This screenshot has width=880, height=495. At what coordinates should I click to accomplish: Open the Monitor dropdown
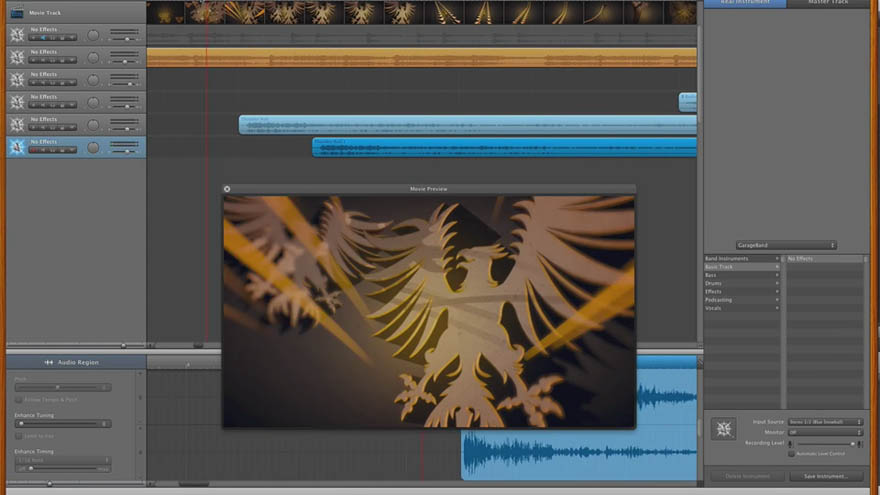[824, 432]
